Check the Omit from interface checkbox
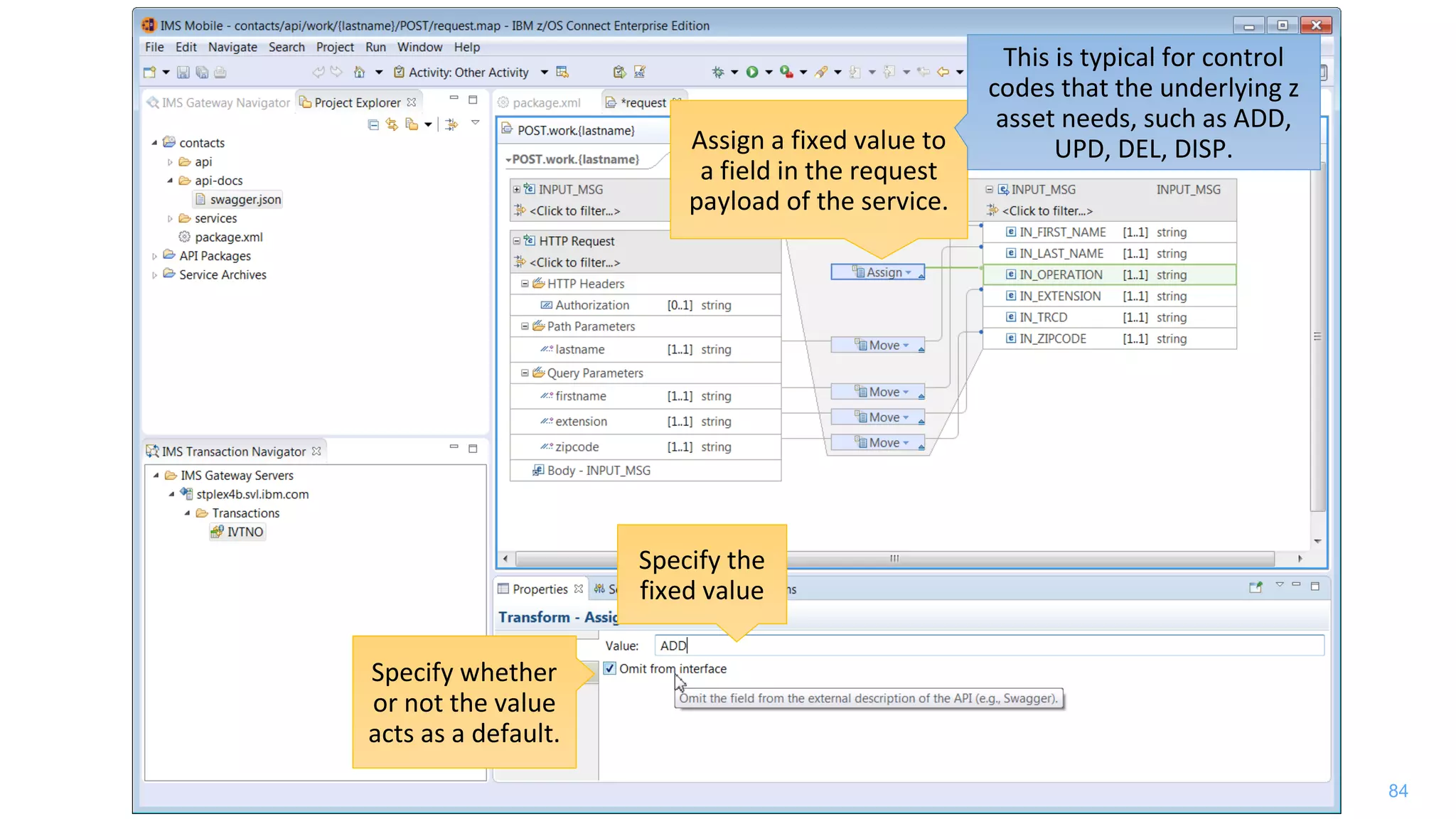 (610, 668)
